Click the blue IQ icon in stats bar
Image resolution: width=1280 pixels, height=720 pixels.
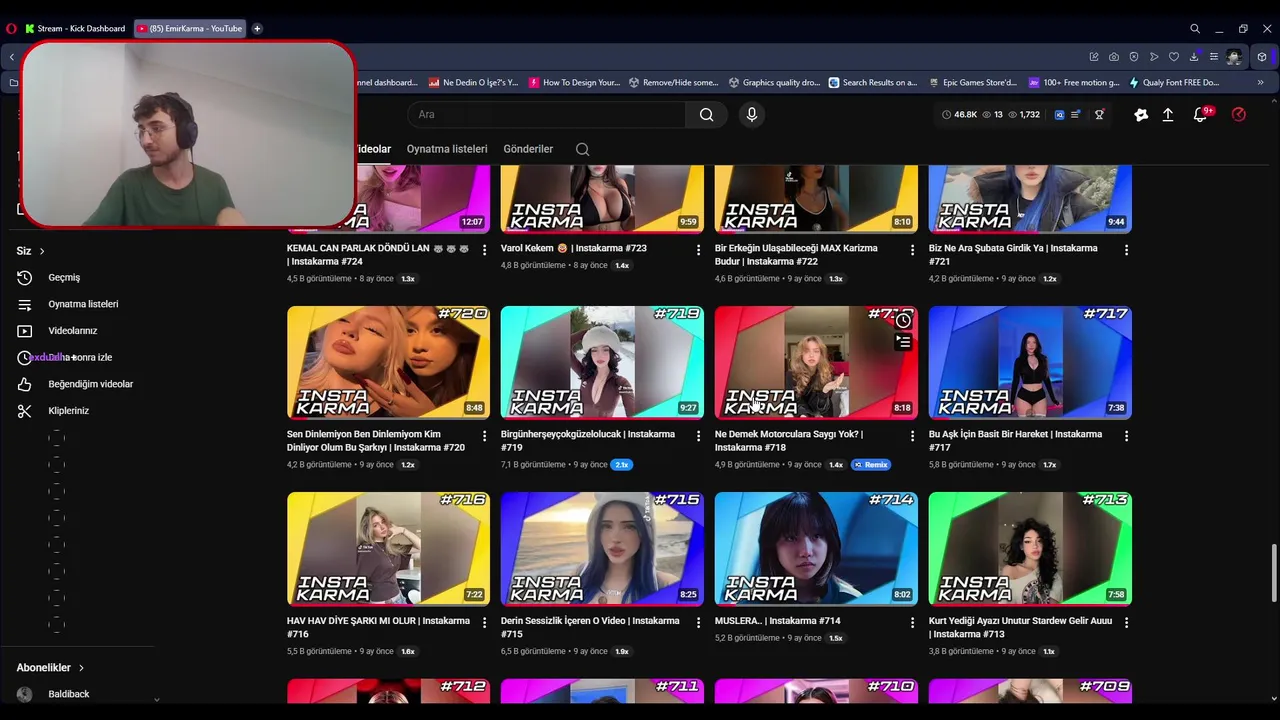point(1060,115)
